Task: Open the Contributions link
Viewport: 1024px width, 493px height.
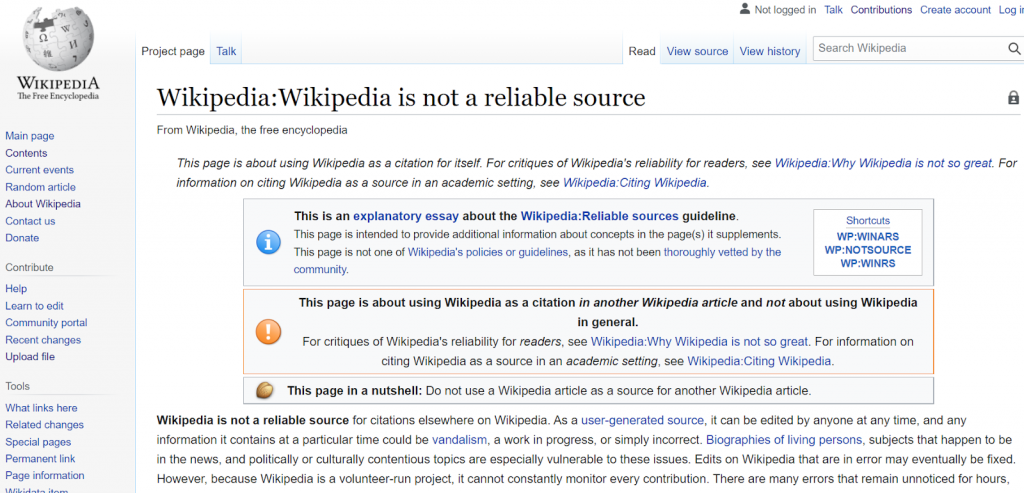Action: click(x=881, y=10)
